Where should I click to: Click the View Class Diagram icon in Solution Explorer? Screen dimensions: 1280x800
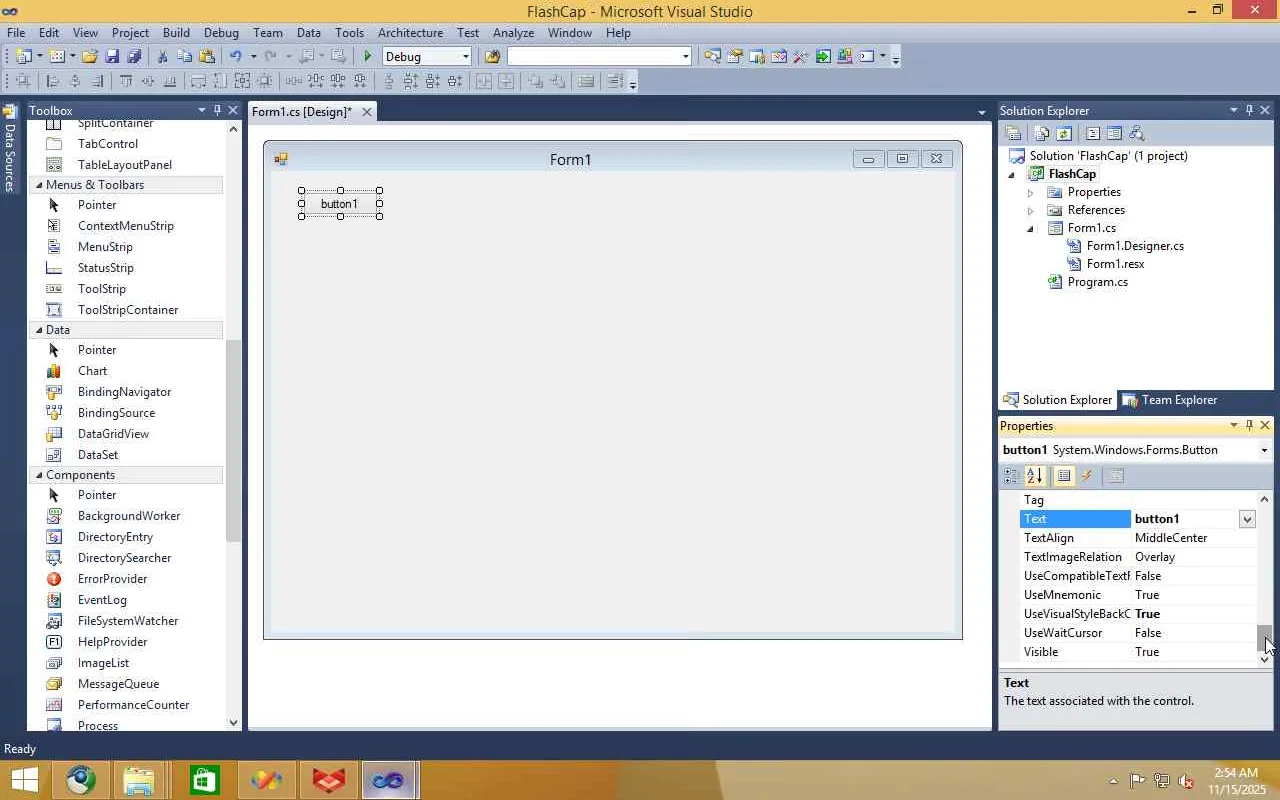[x=1136, y=133]
